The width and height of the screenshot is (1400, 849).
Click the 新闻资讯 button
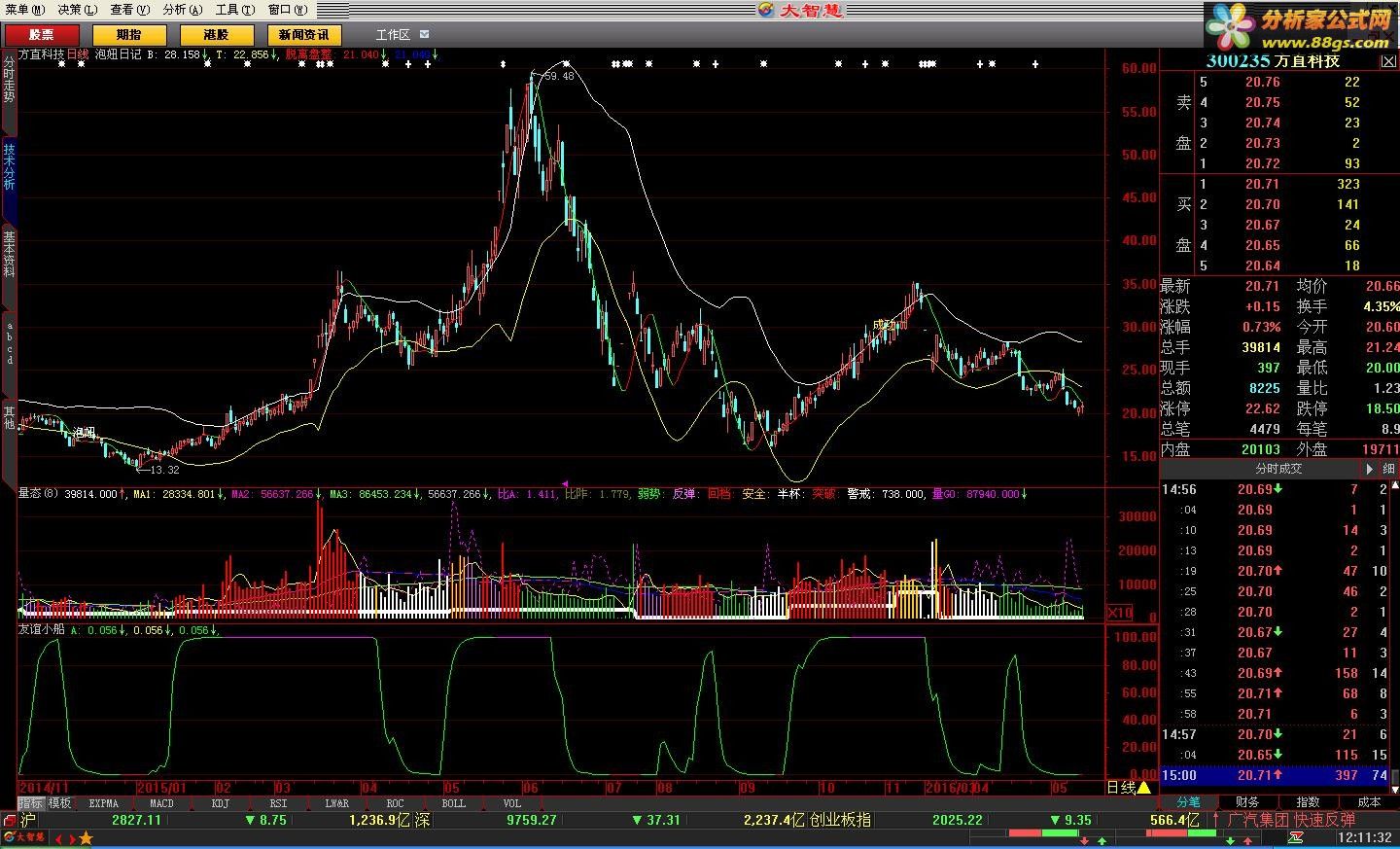pos(304,34)
